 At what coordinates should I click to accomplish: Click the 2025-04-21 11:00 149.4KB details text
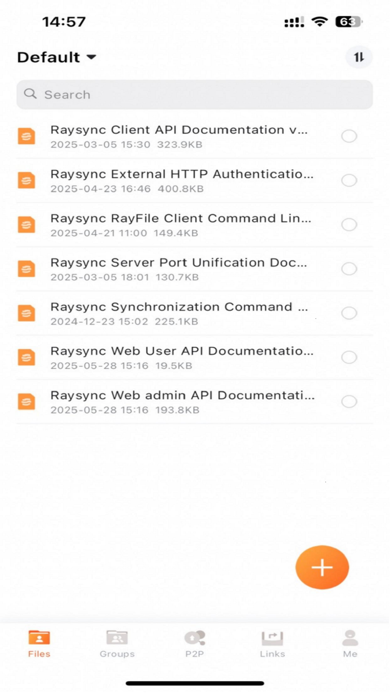tap(124, 233)
